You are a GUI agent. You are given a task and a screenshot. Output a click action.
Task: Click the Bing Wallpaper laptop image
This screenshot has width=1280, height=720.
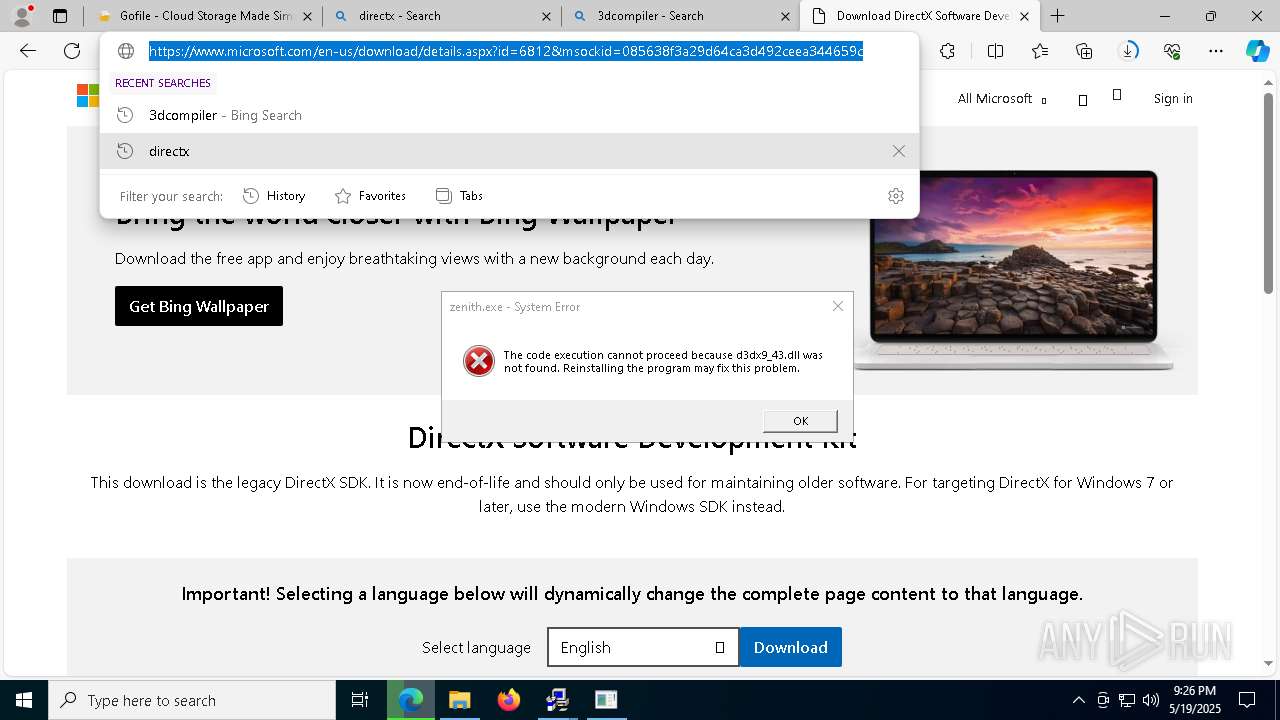1013,270
